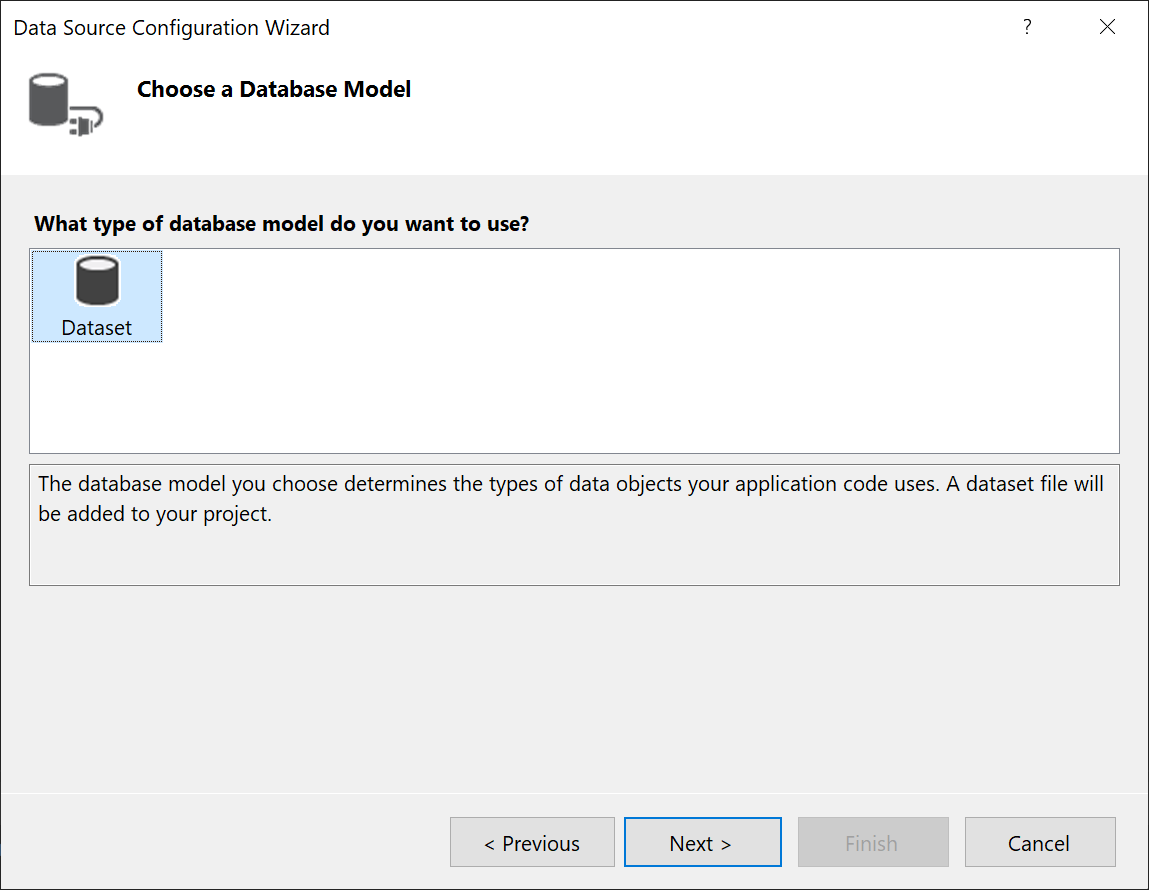Click the Data Source Configuration Wizard title
Viewport: 1149px width, 890px height.
(170, 27)
